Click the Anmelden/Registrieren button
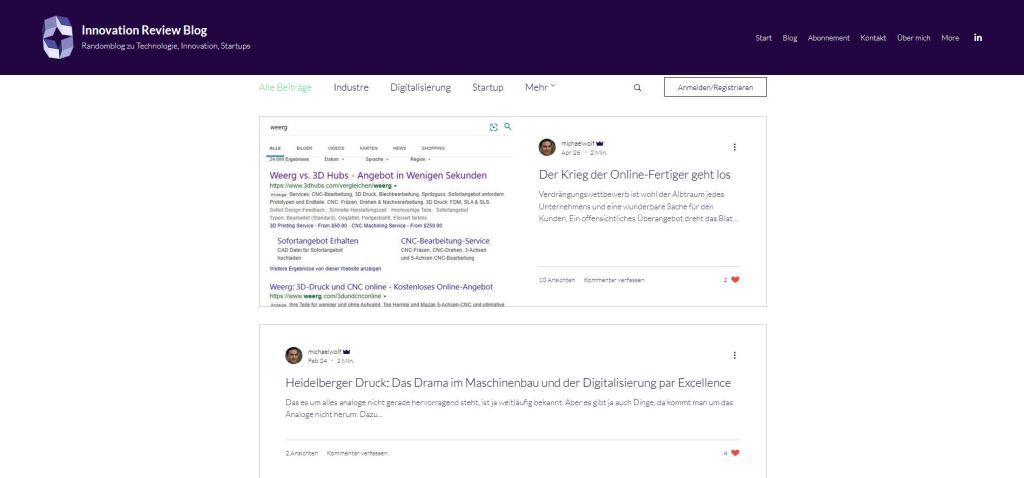Image resolution: width=1024 pixels, height=478 pixels. (715, 87)
